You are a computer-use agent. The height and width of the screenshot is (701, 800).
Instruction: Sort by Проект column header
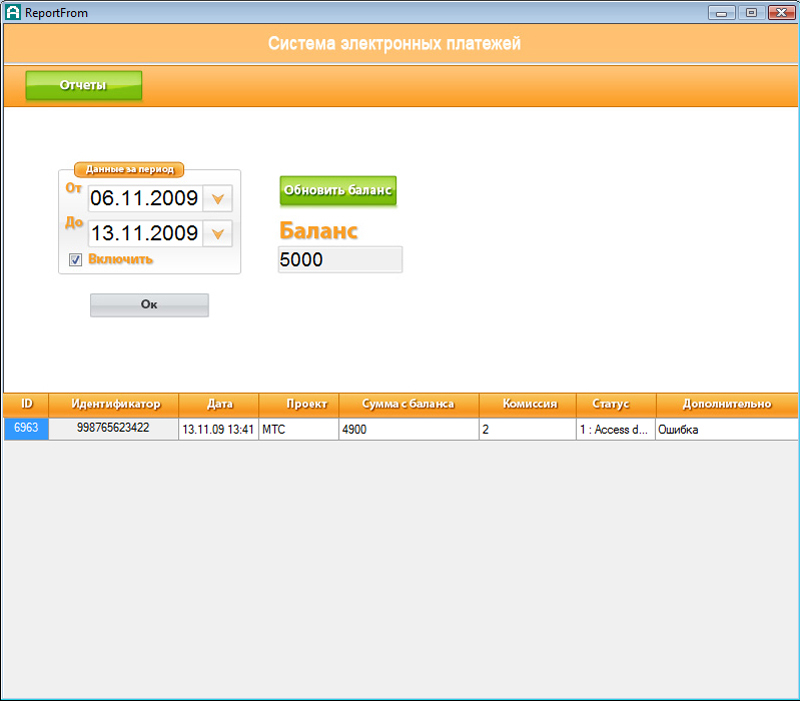[x=299, y=404]
